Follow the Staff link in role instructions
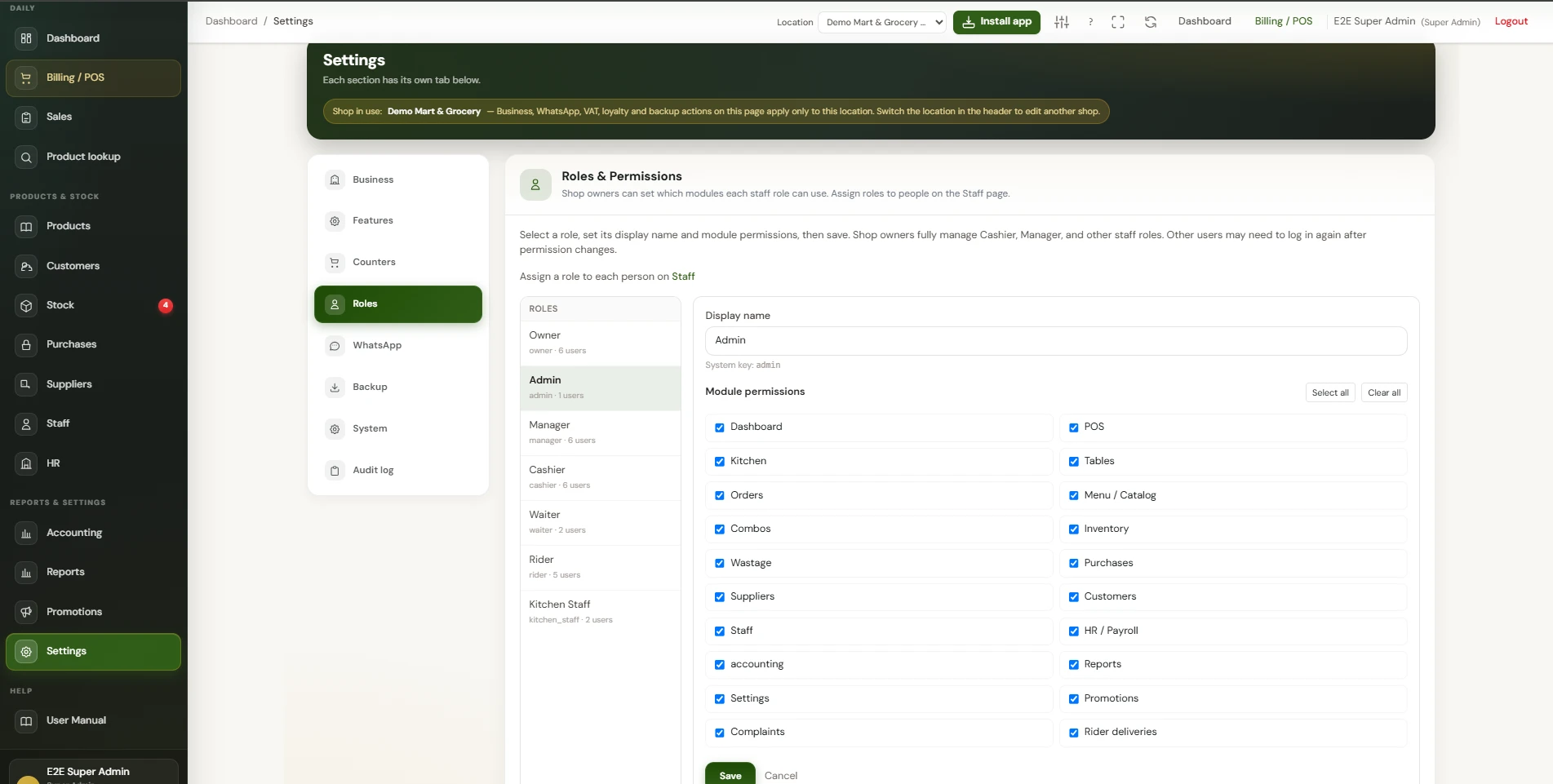The height and width of the screenshot is (784, 1553). pyautogui.click(x=683, y=277)
